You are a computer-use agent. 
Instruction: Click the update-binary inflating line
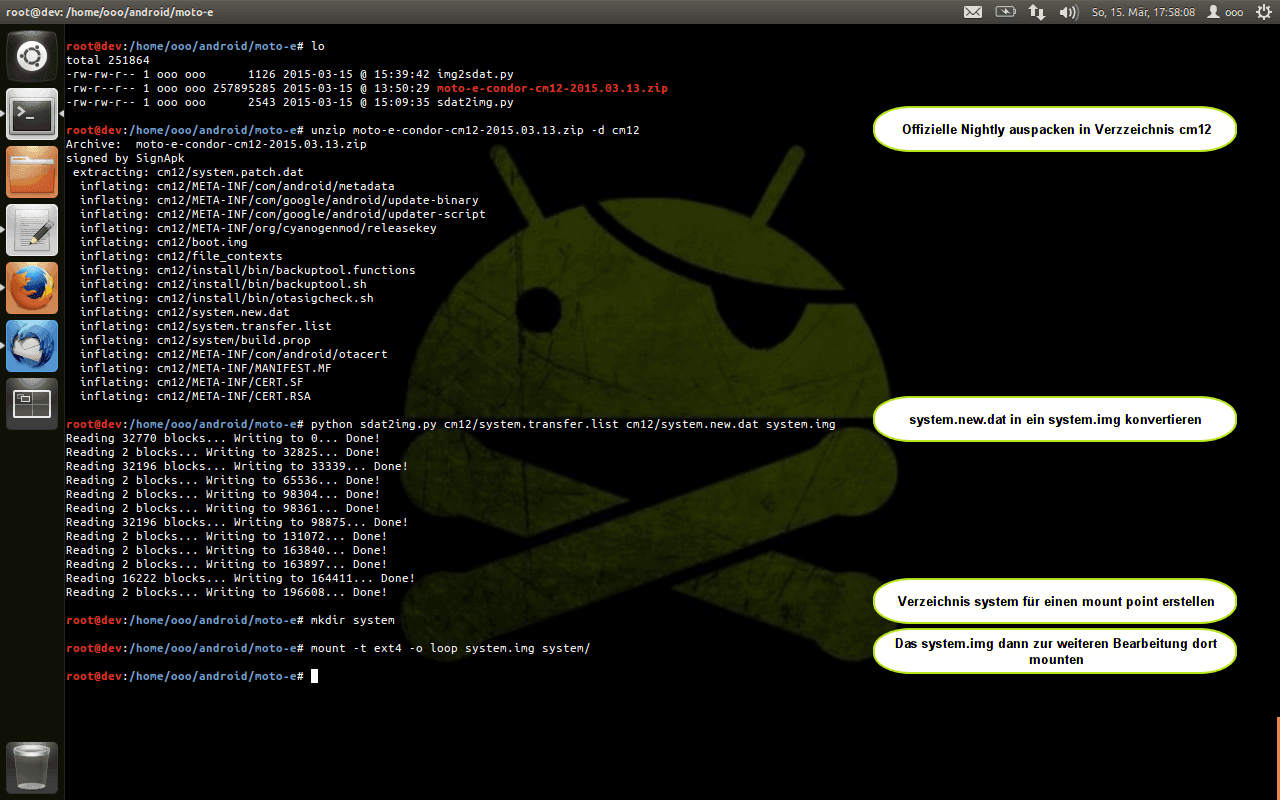pos(279,200)
